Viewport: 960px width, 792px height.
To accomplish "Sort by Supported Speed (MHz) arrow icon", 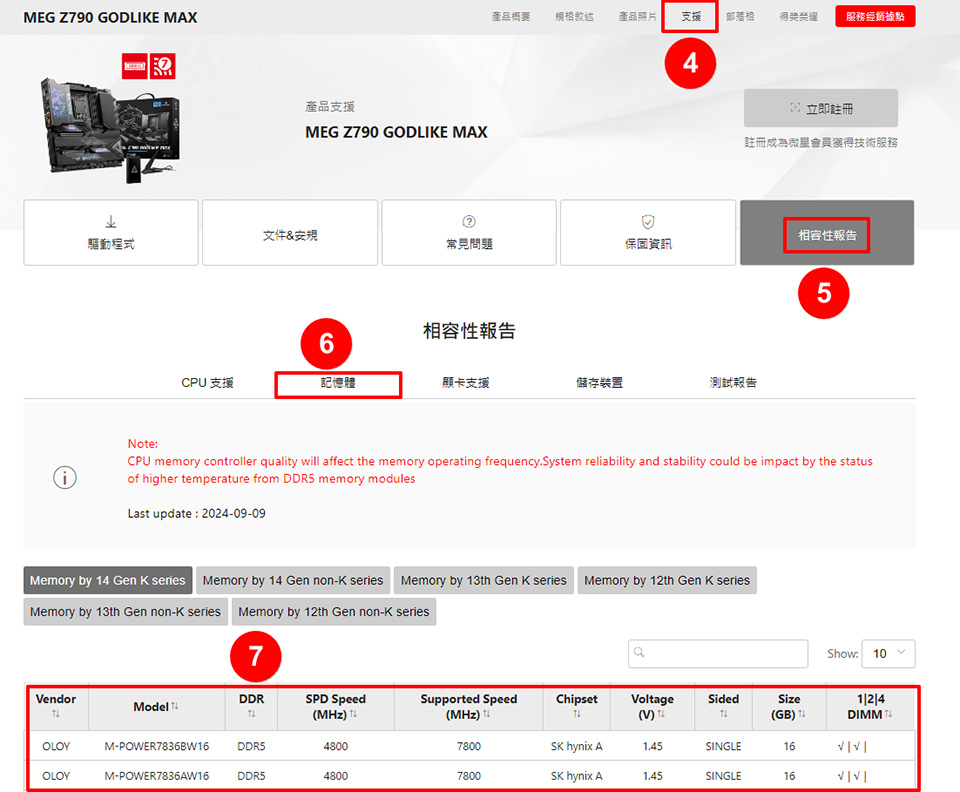I will [487, 714].
